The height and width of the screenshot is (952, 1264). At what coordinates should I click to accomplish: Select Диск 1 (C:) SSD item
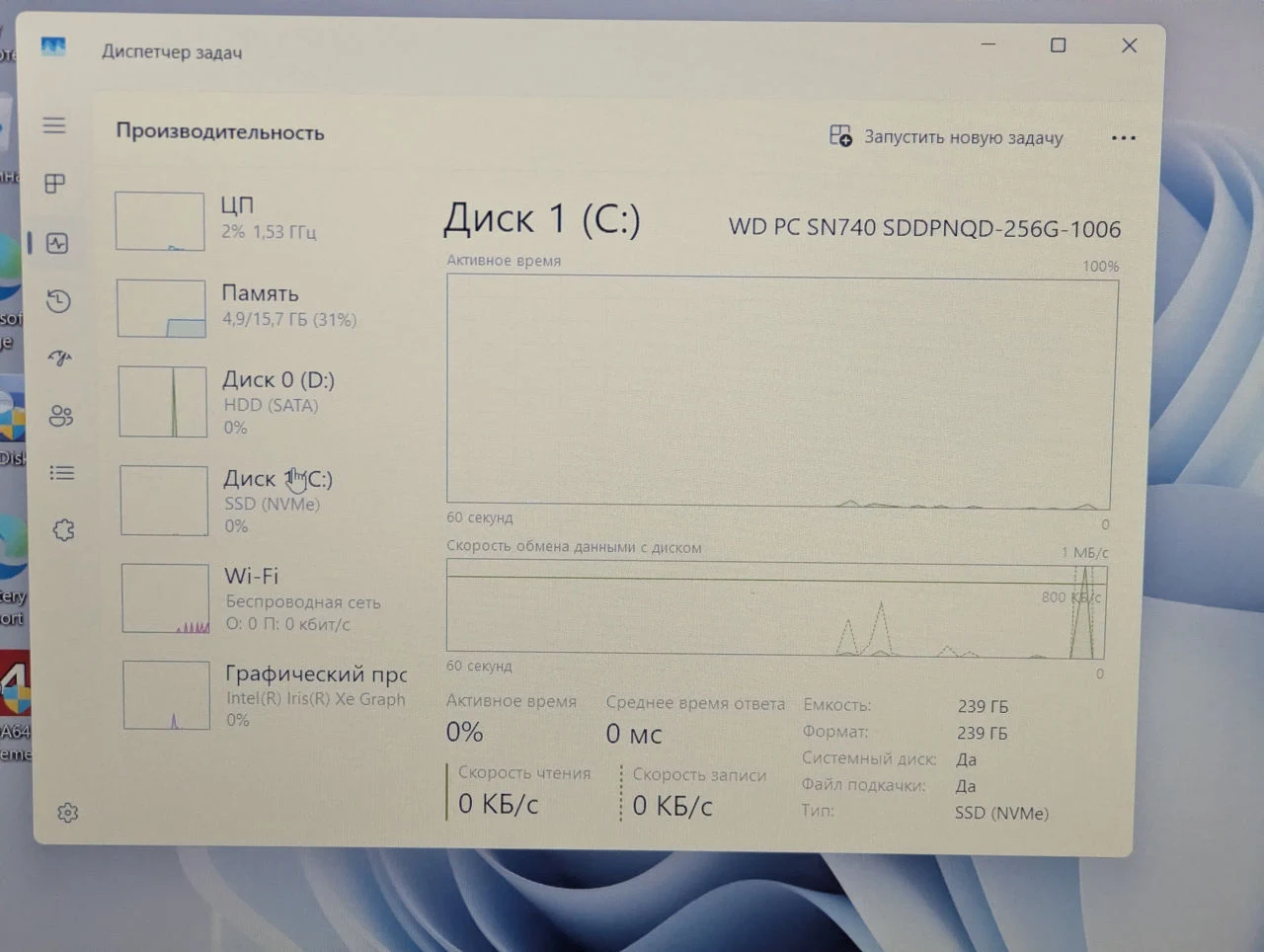click(x=262, y=501)
